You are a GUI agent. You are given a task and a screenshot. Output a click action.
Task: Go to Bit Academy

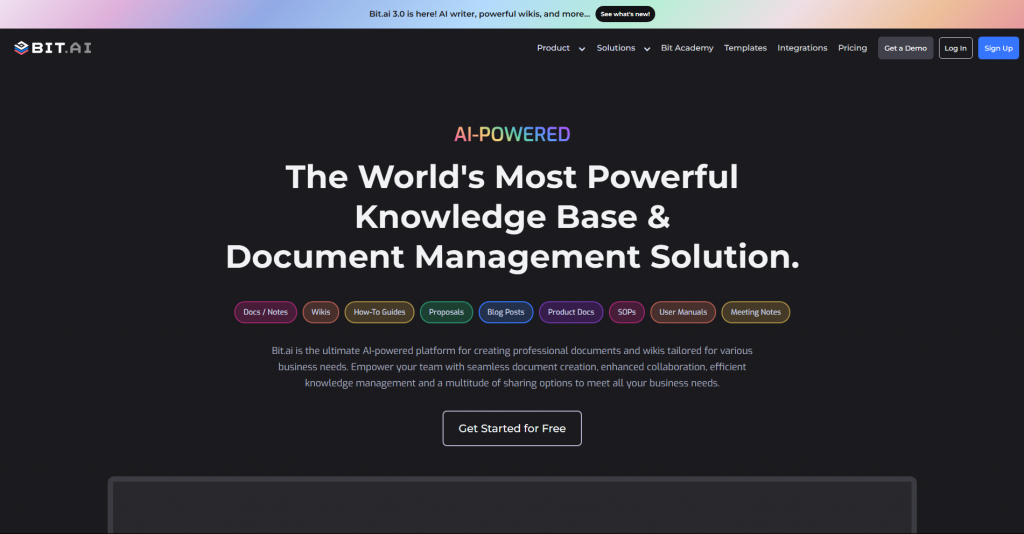(687, 48)
